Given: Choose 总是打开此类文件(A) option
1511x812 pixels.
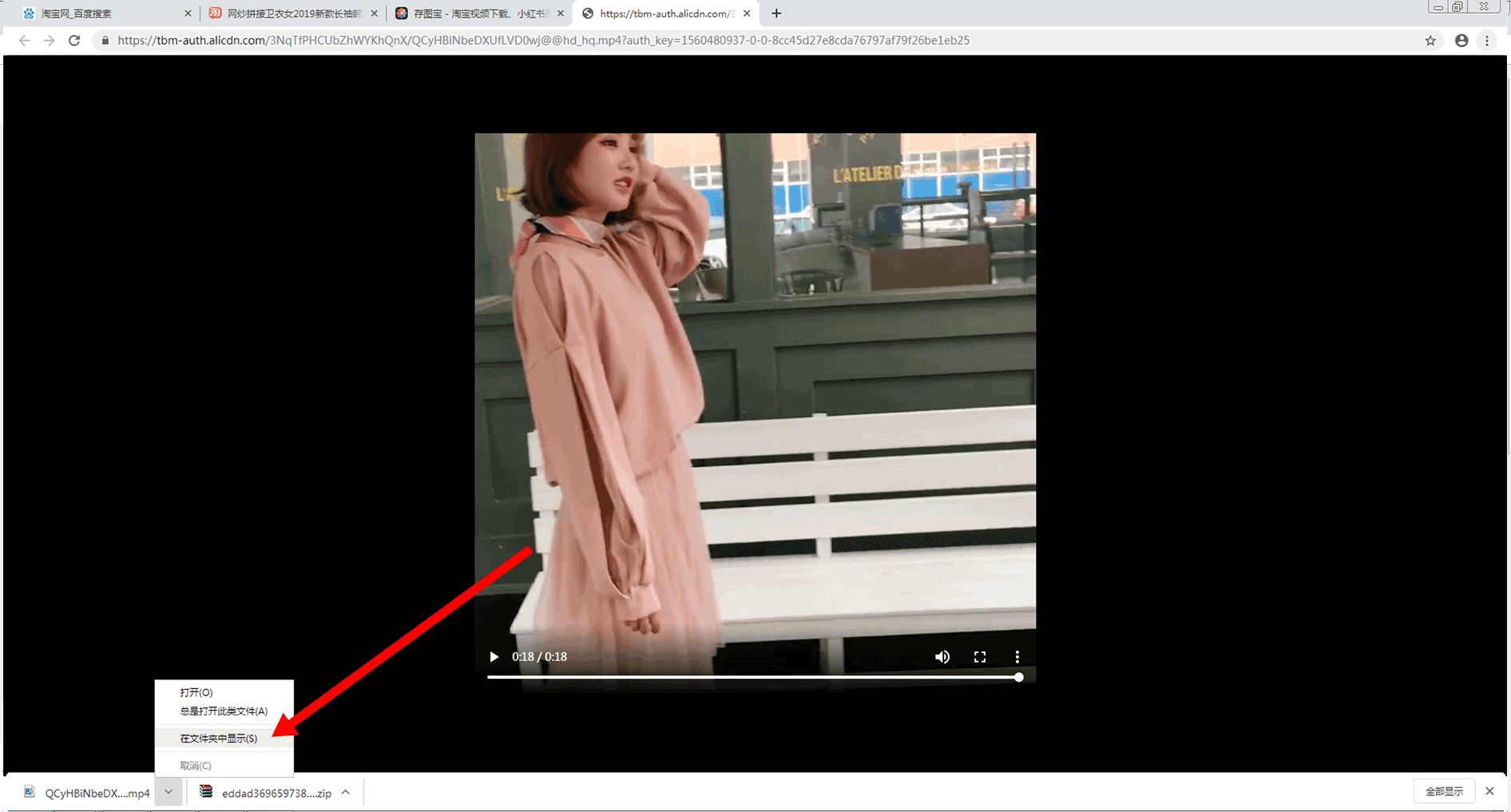Looking at the screenshot, I should tap(224, 711).
